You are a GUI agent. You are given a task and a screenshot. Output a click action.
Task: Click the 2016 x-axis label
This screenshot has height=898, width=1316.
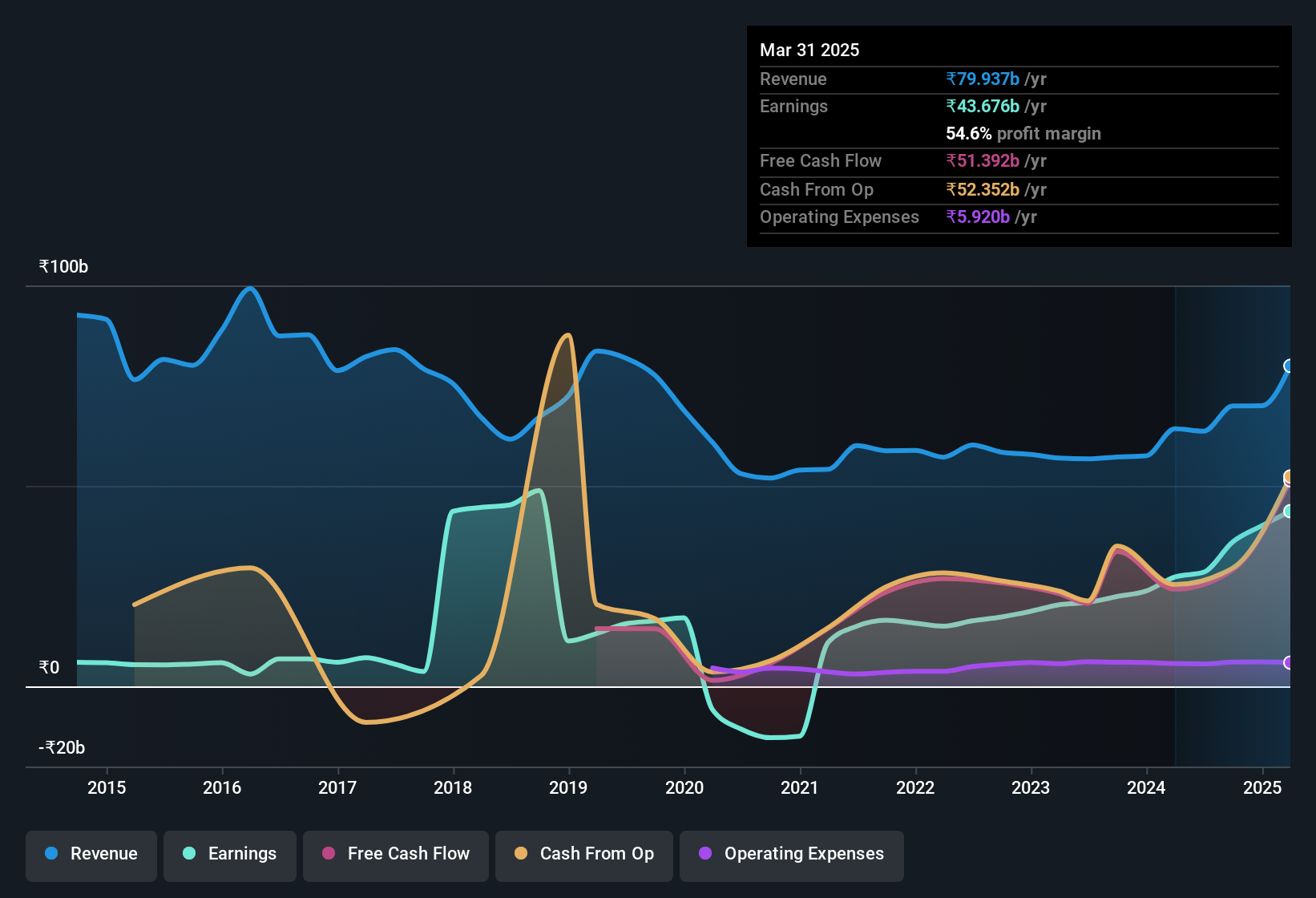[x=222, y=787]
